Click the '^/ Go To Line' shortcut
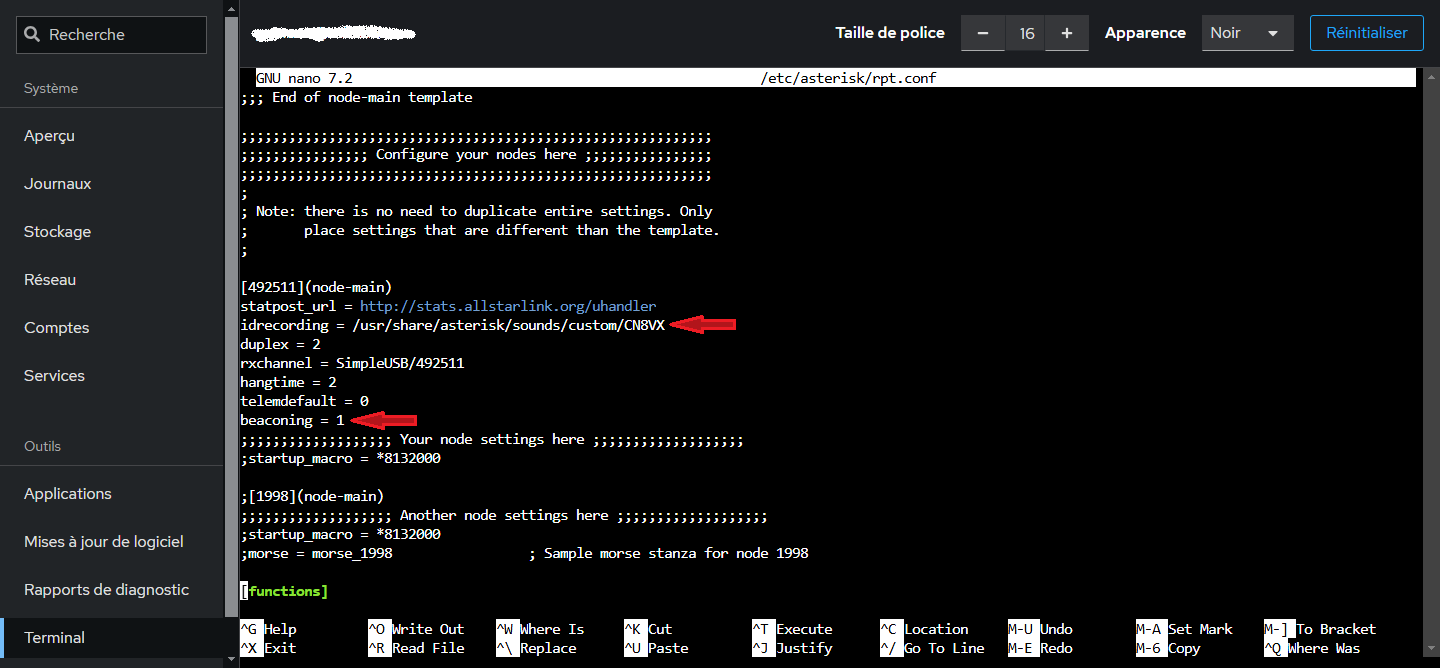1440x668 pixels. (x=932, y=648)
